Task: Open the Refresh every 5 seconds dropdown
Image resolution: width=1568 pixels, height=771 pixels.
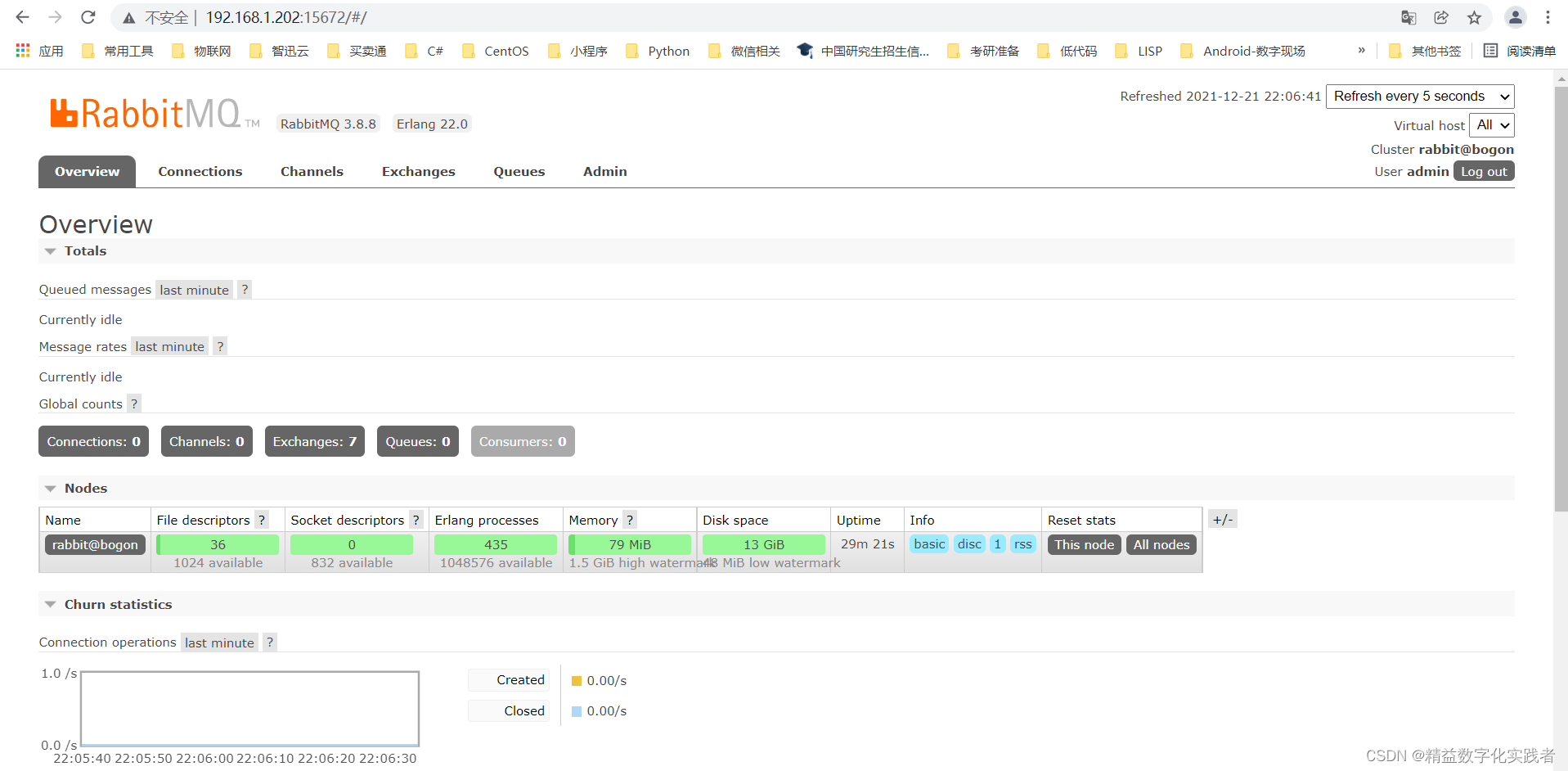Action: tap(1419, 97)
